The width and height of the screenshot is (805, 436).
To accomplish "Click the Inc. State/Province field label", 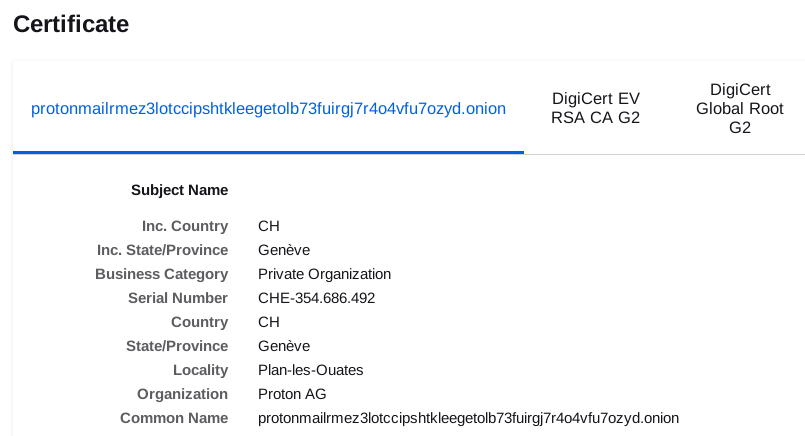I will tap(162, 250).
